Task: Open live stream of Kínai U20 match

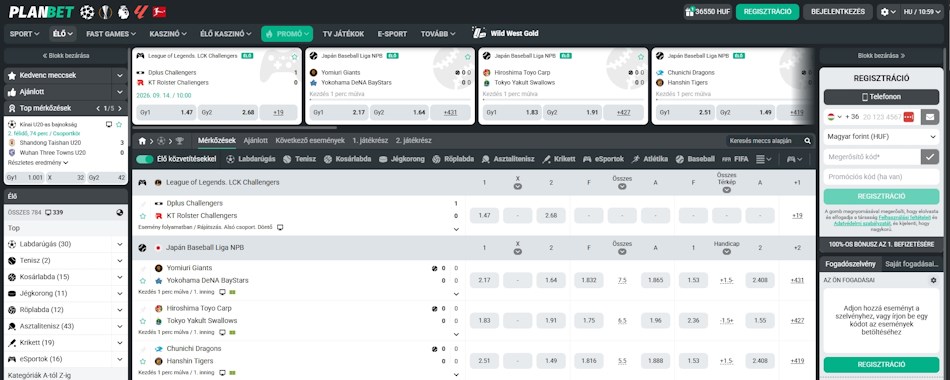Action: click(109, 124)
